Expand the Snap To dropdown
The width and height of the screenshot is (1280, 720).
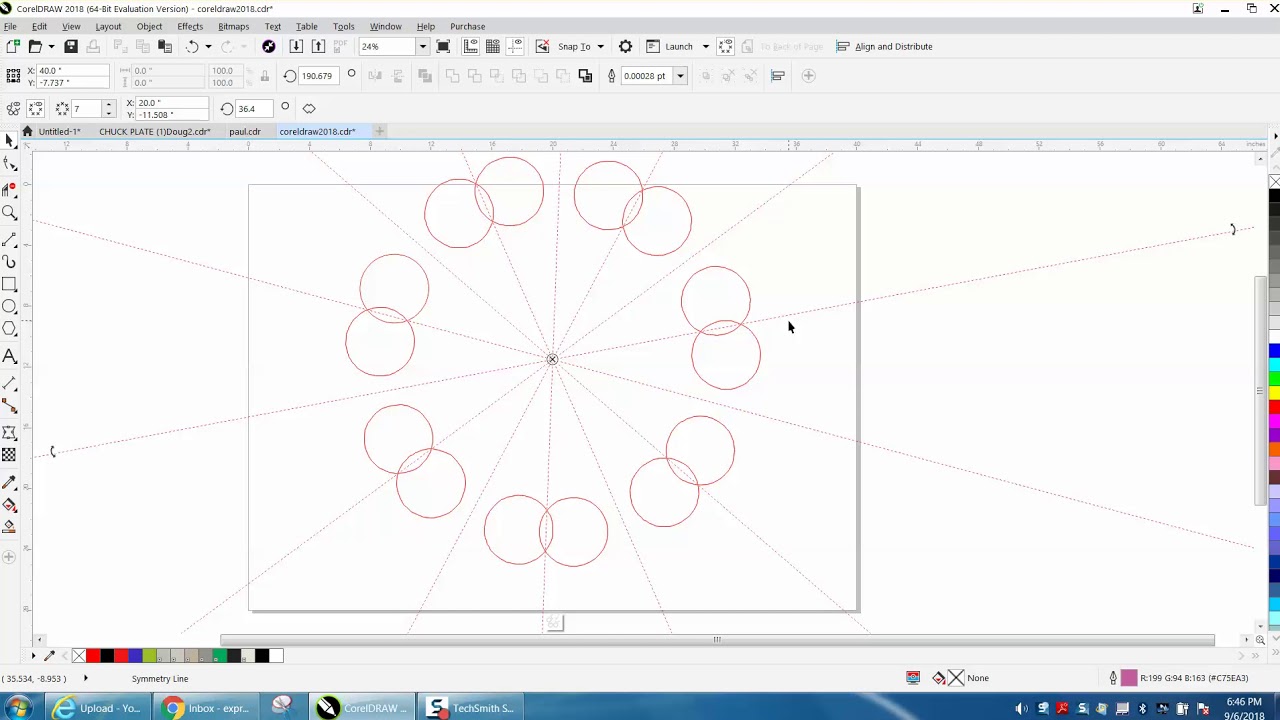coord(601,46)
